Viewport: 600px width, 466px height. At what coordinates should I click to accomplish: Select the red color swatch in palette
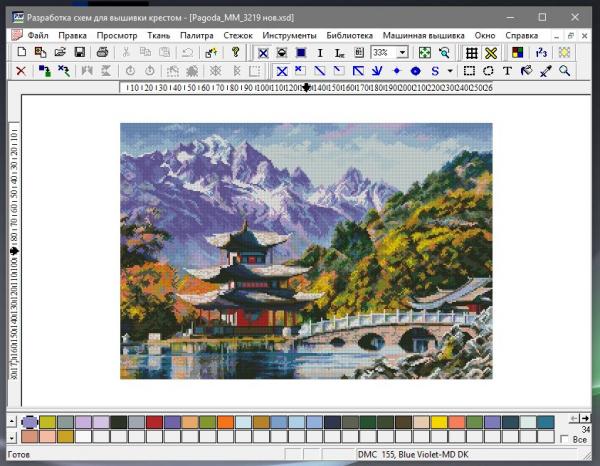154,422
